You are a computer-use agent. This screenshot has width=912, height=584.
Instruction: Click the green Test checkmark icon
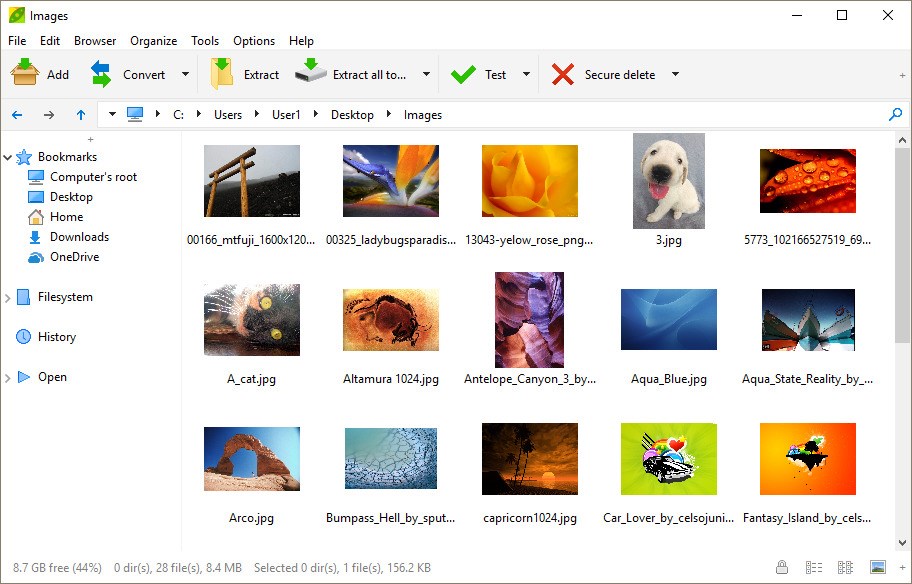463,74
